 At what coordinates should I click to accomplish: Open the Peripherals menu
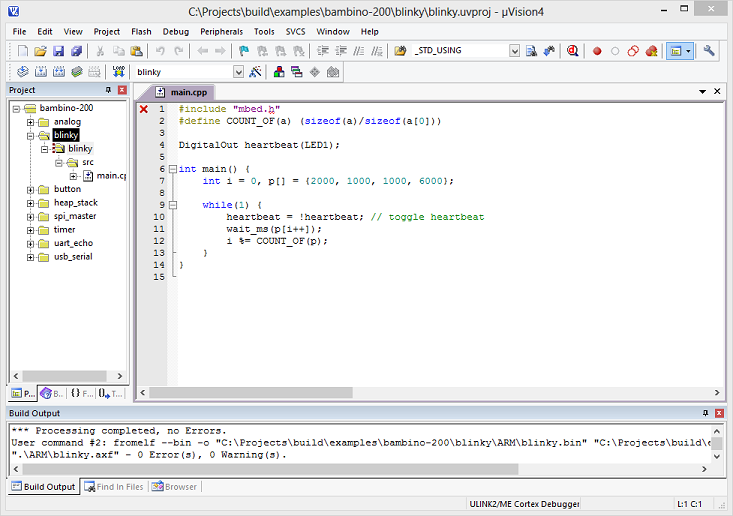click(222, 31)
